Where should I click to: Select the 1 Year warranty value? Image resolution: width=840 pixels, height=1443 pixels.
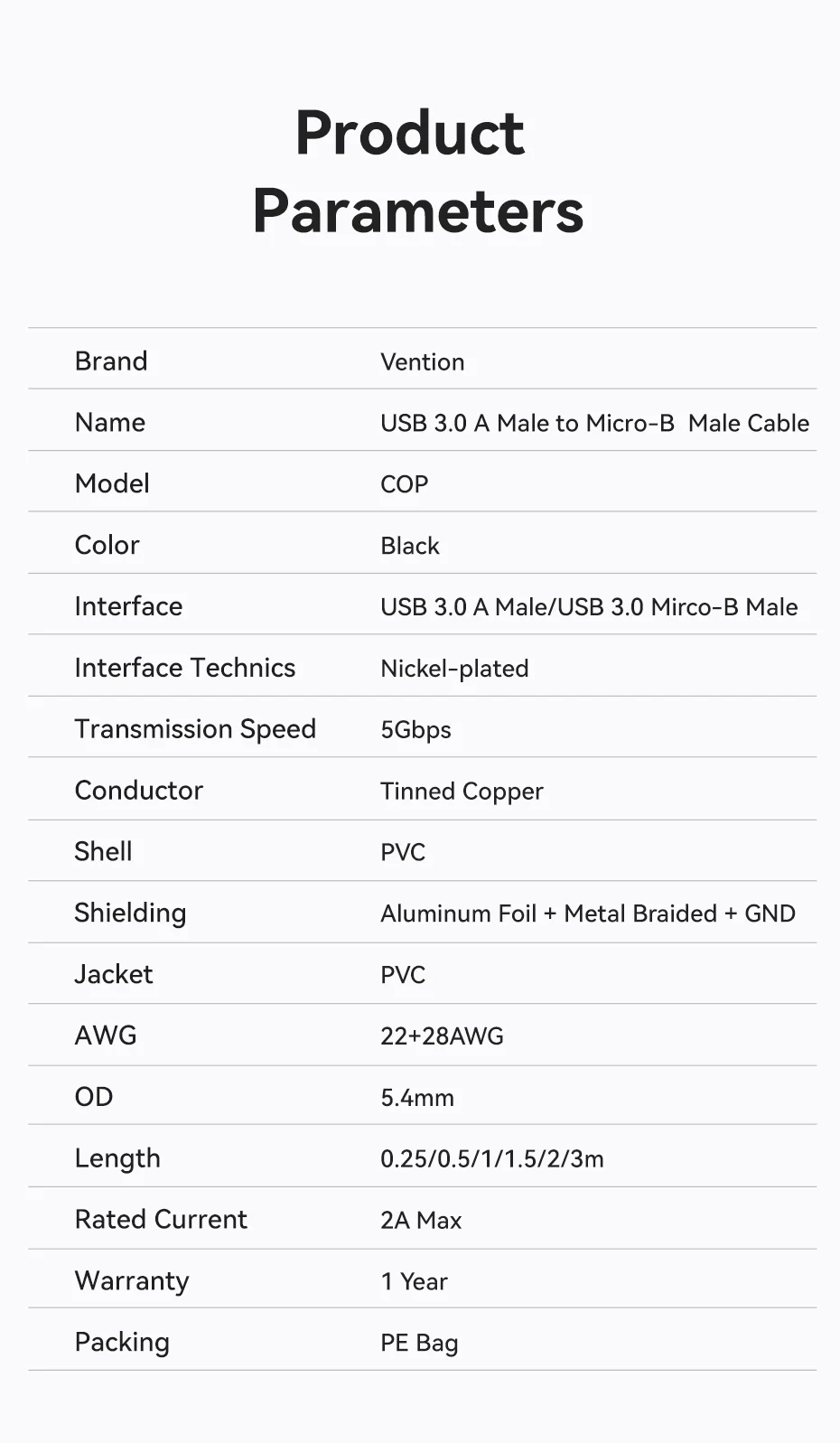click(x=414, y=1282)
